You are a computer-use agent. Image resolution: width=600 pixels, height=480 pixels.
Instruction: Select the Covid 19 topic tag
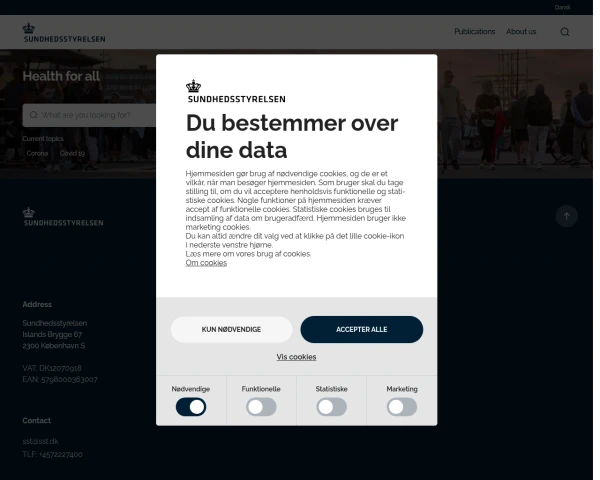coord(72,153)
